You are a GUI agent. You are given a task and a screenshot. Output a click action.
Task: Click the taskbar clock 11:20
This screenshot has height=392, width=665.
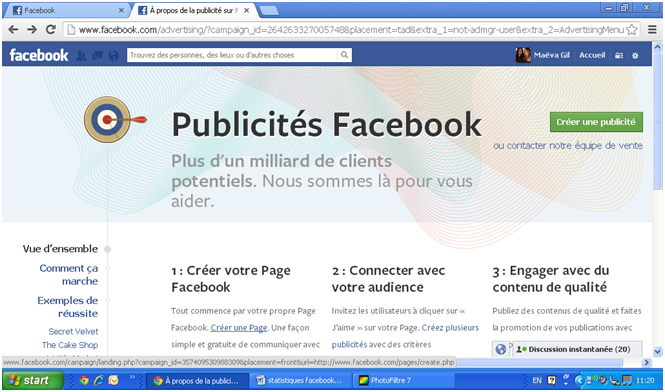pyautogui.click(x=645, y=380)
